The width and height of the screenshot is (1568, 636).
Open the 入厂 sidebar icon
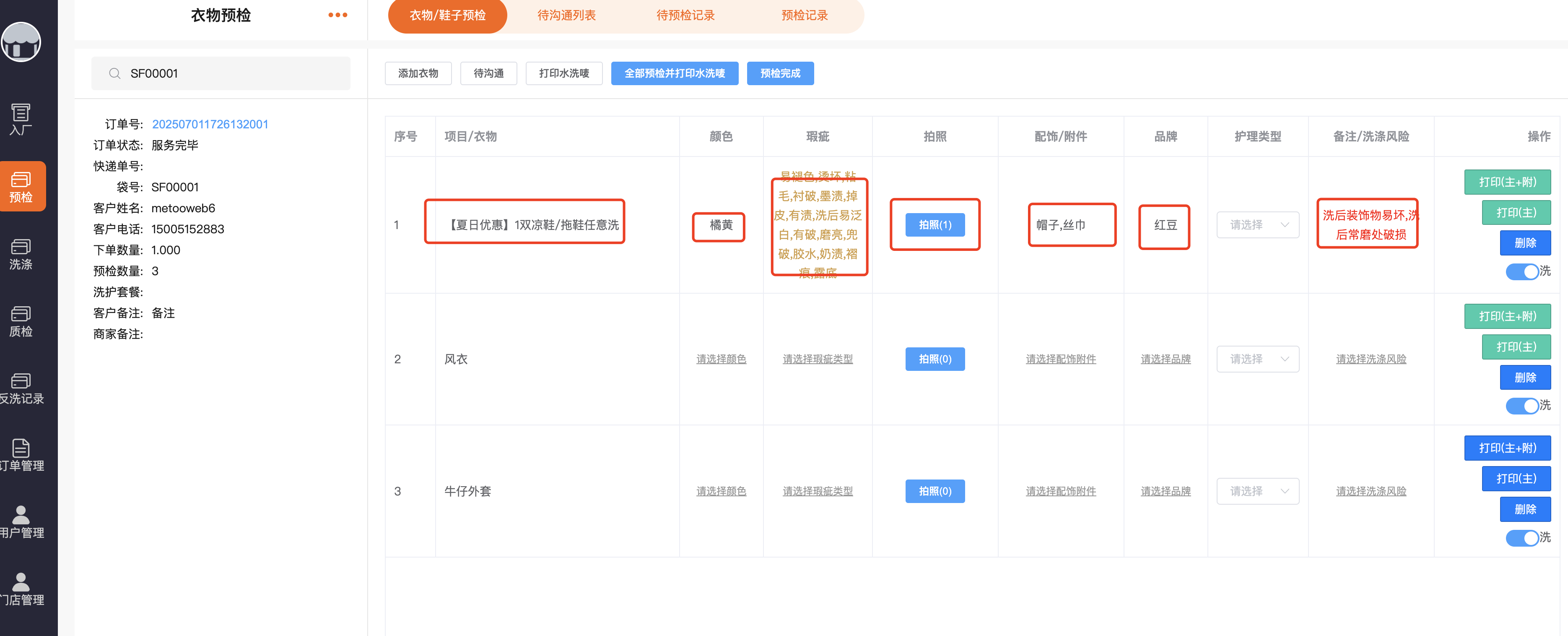(21, 120)
